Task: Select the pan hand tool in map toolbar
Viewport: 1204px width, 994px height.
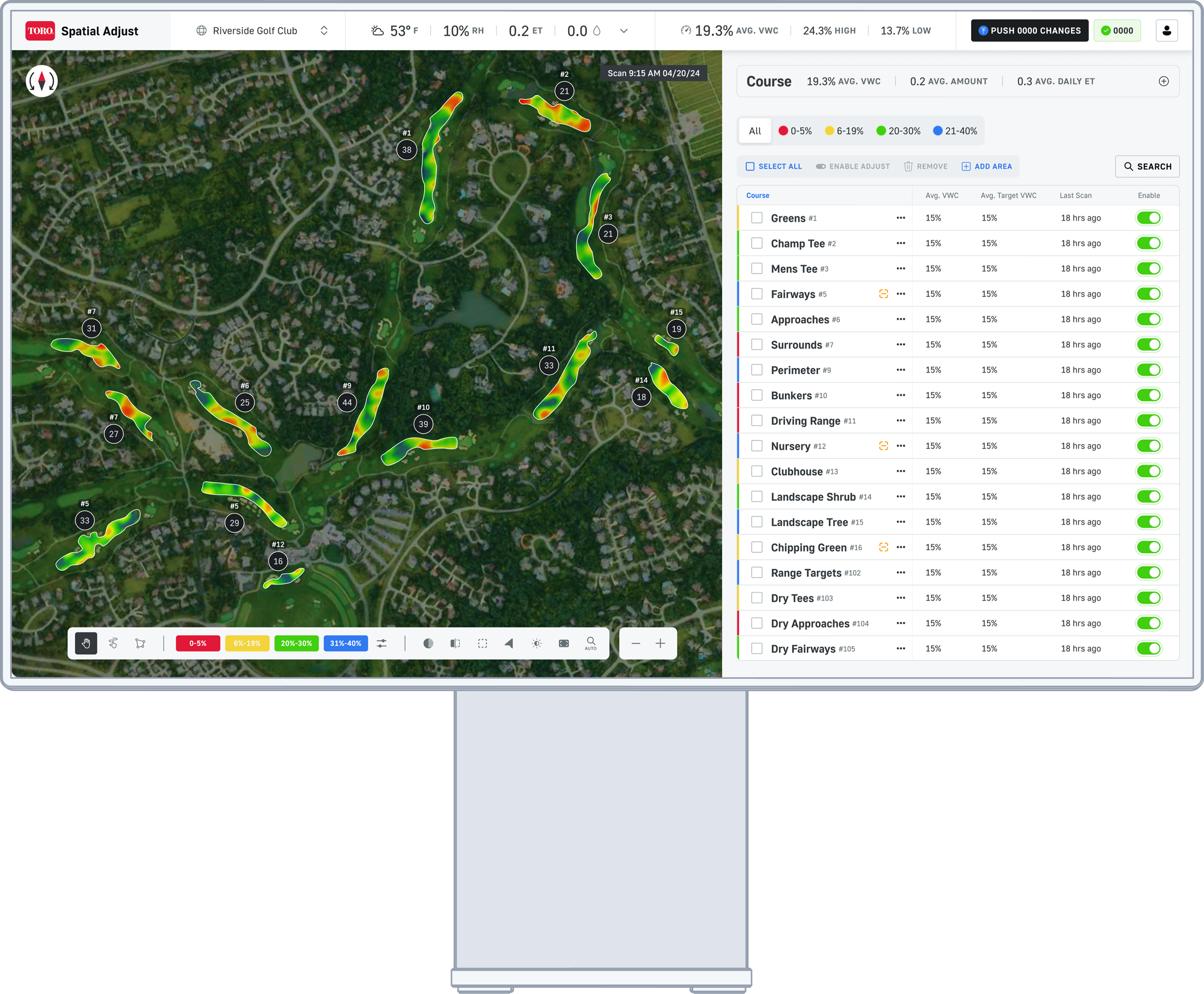Action: [86, 644]
